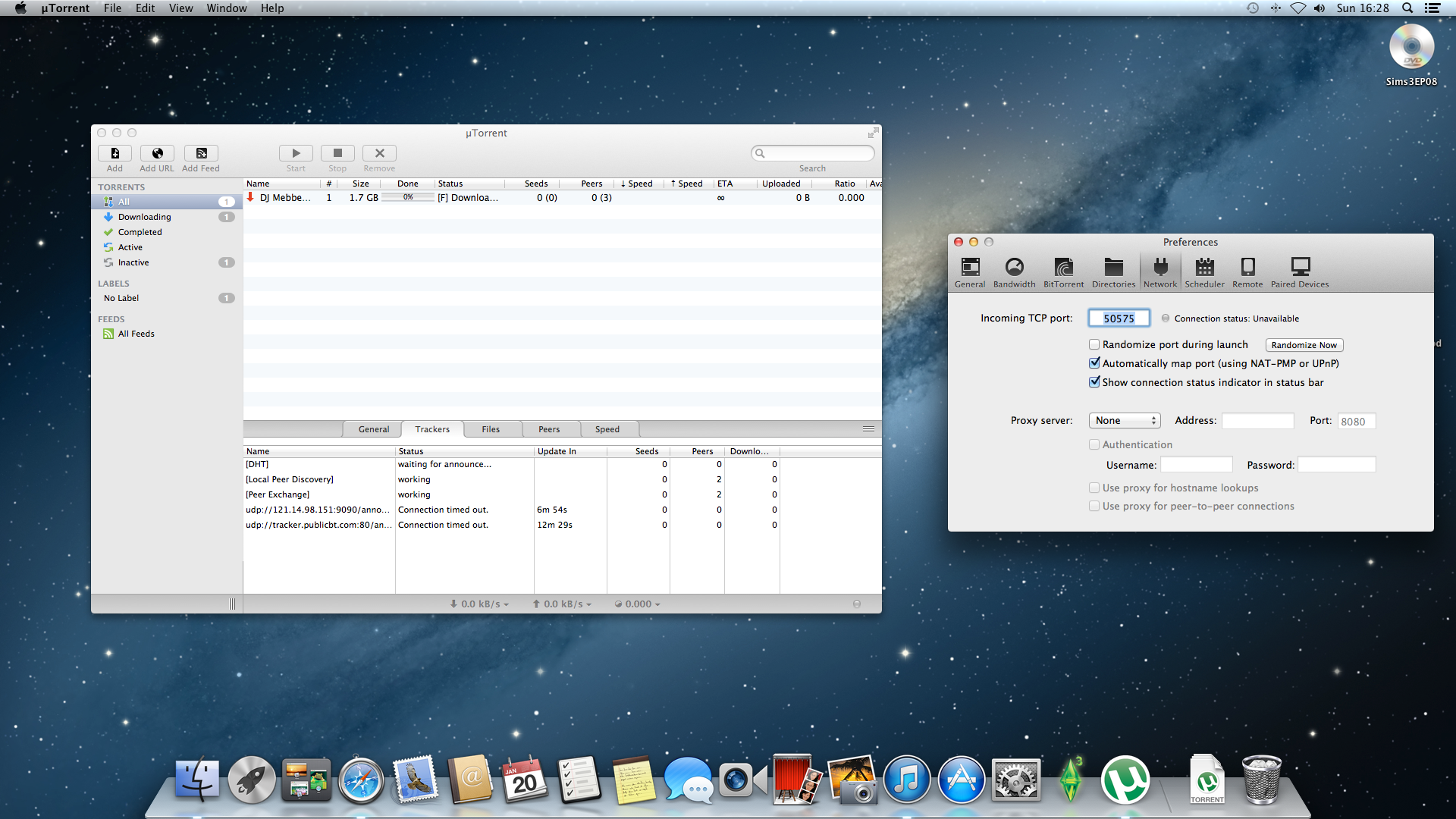Screen dimensions: 1456x819
Task: Enable Randomize port during launch checkbox
Action: pos(1094,344)
